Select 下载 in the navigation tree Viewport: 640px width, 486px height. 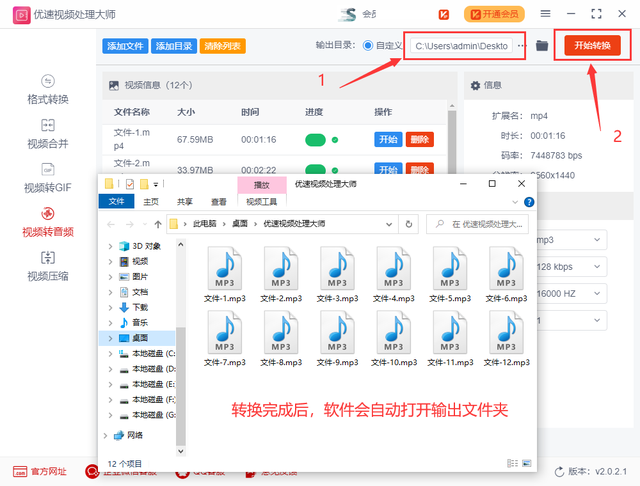140,307
